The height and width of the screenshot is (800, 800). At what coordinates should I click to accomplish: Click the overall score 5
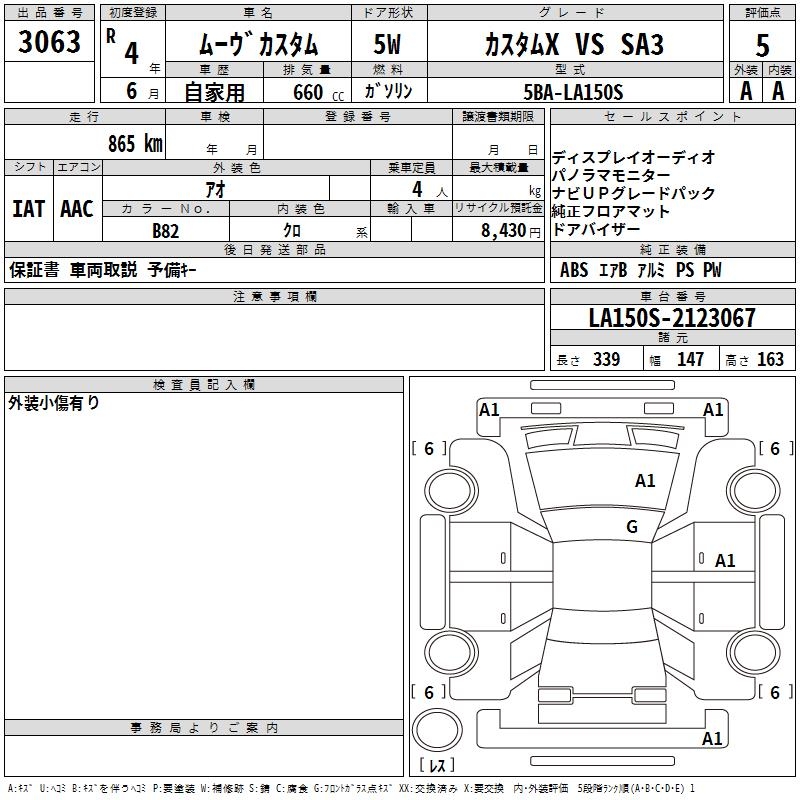tap(762, 46)
